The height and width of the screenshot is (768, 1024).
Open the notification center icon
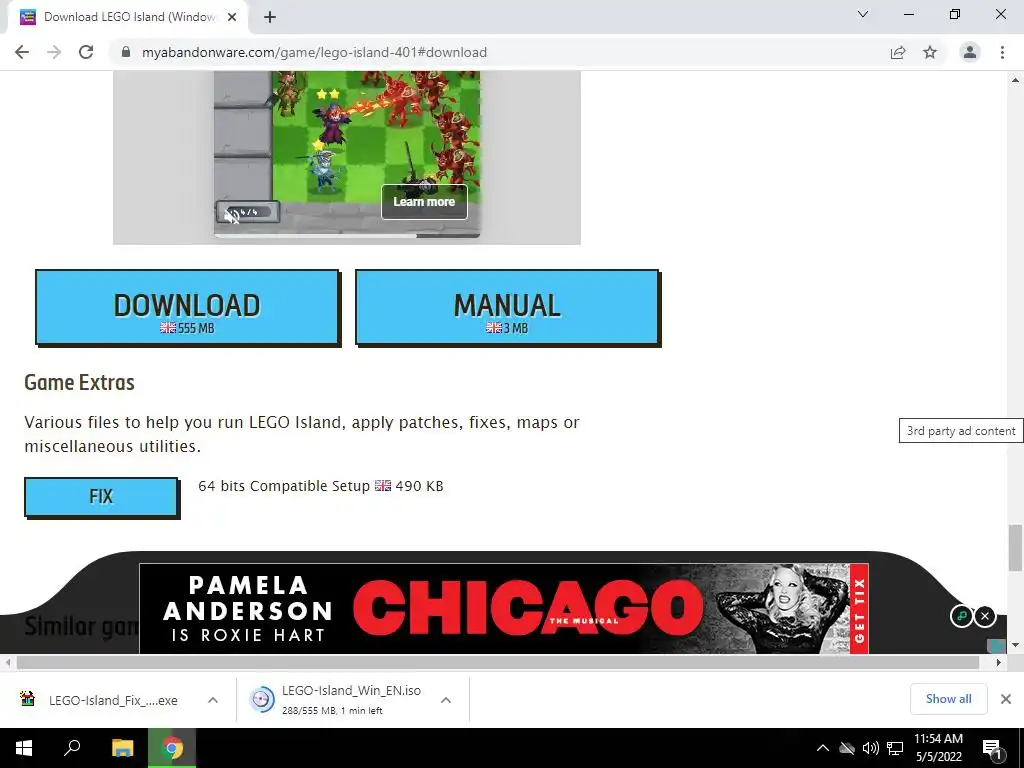coord(991,748)
